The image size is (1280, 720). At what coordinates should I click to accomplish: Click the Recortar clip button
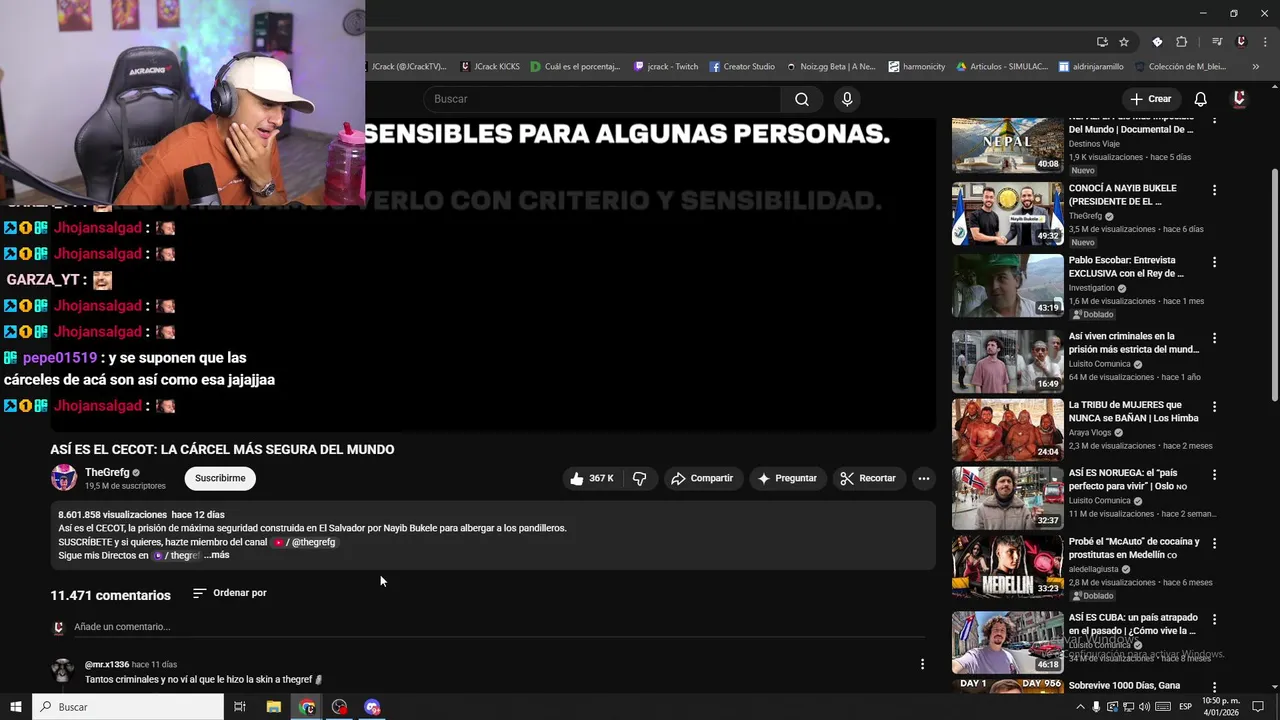pos(868,478)
